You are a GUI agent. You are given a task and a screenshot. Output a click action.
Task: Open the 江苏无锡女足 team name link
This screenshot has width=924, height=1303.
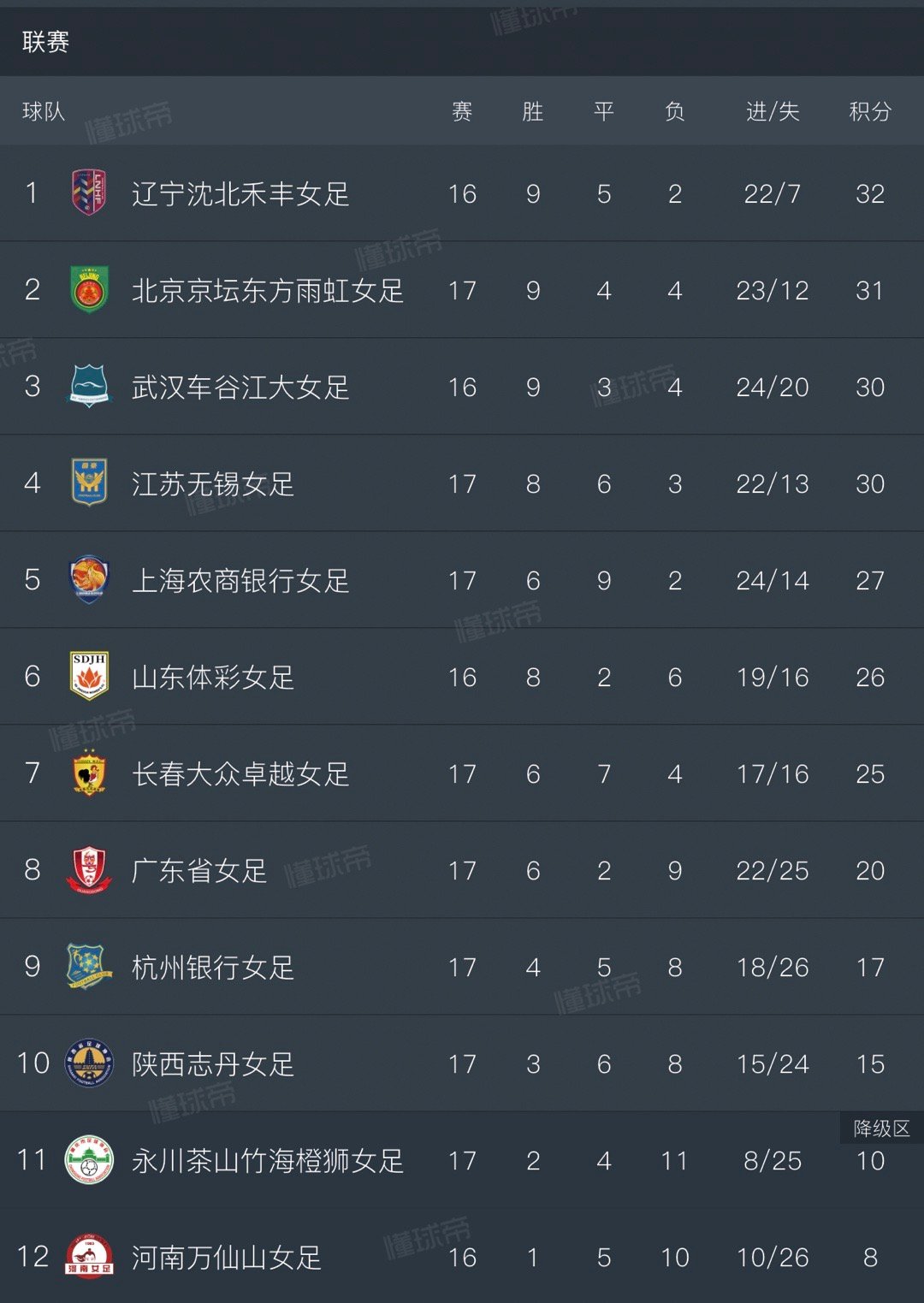pos(213,484)
